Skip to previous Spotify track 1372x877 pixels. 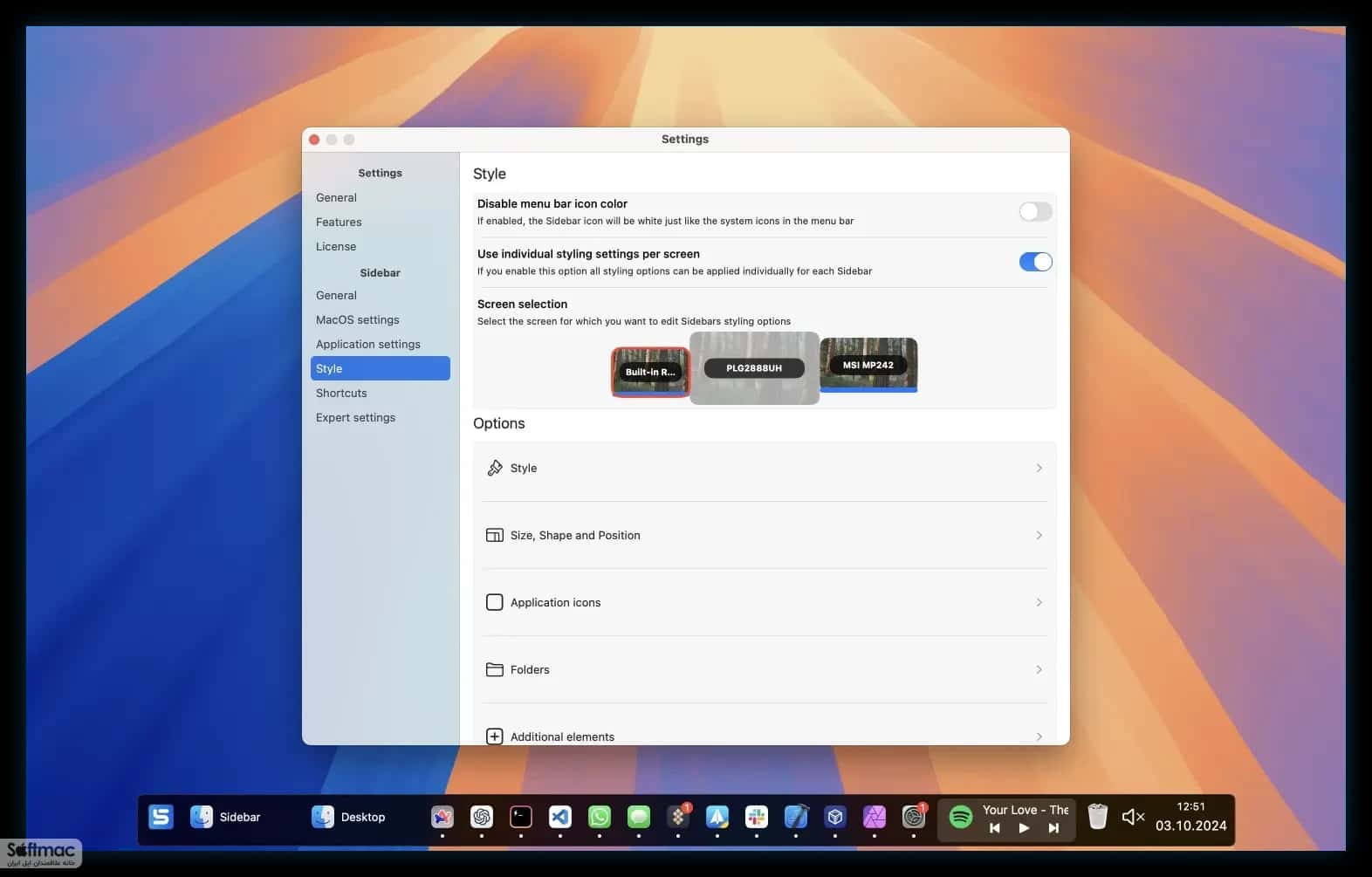point(994,828)
